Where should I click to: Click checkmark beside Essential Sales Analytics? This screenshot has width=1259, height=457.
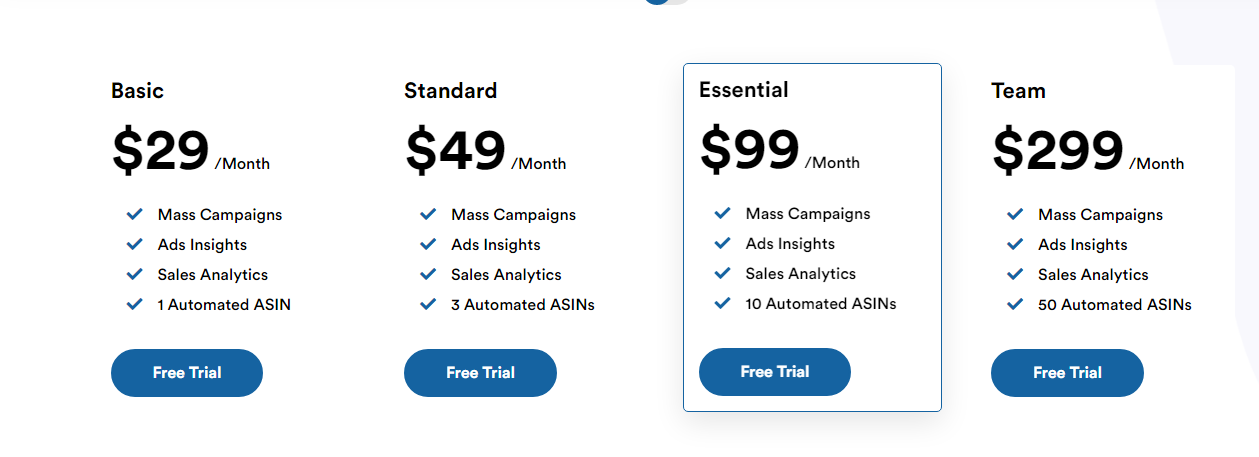click(722, 274)
